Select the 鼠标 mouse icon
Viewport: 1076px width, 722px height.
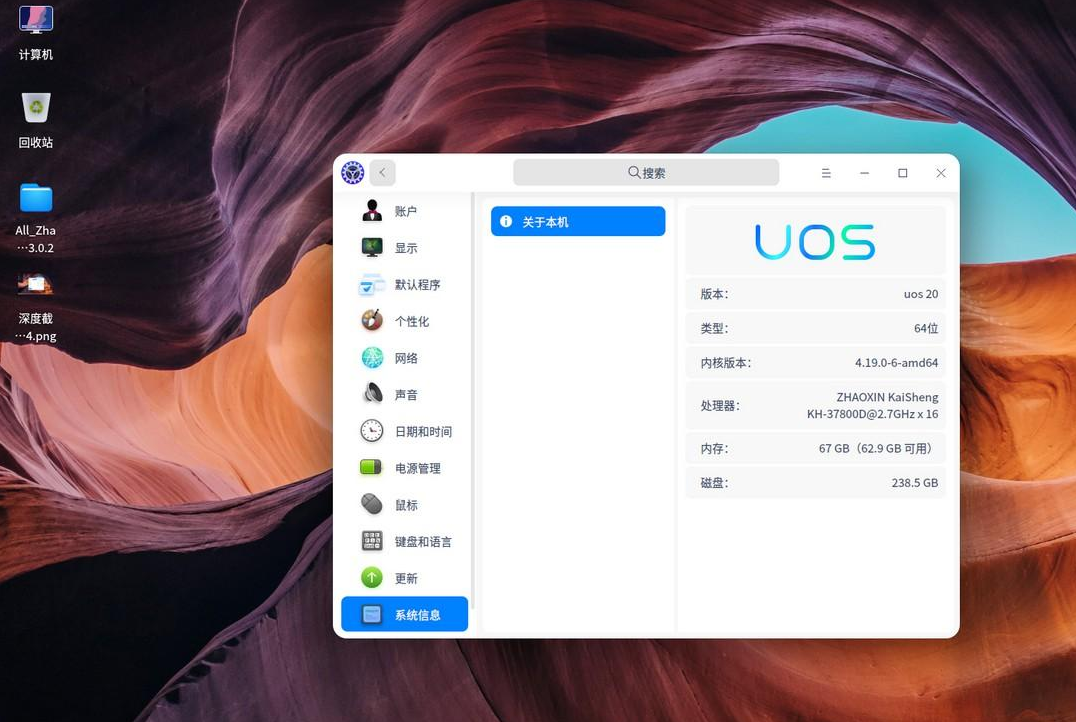tap(372, 504)
